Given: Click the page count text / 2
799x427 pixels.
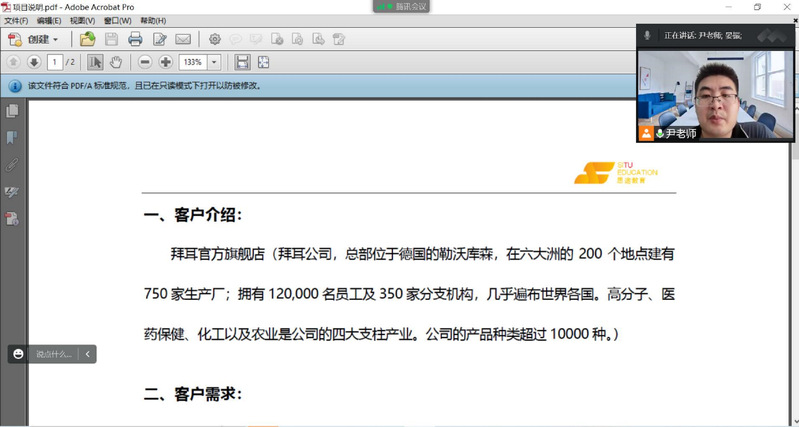Looking at the screenshot, I should tap(70, 62).
